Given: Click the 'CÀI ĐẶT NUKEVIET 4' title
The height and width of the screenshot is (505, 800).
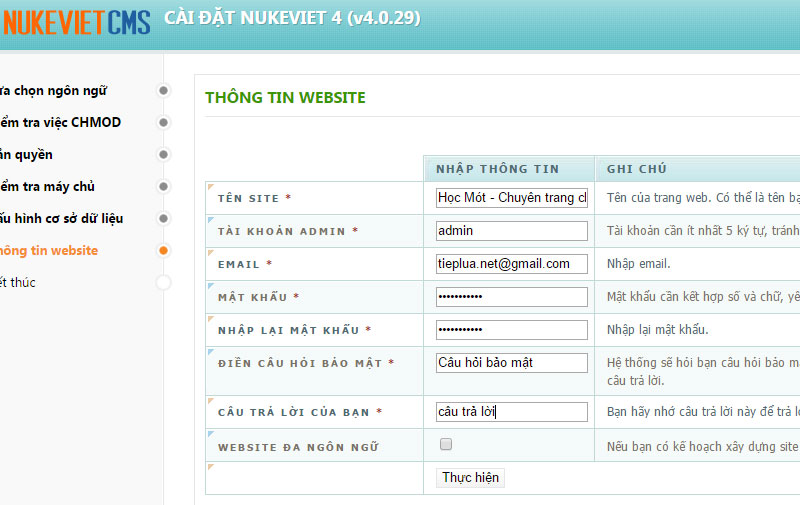Looking at the screenshot, I should (x=292, y=18).
